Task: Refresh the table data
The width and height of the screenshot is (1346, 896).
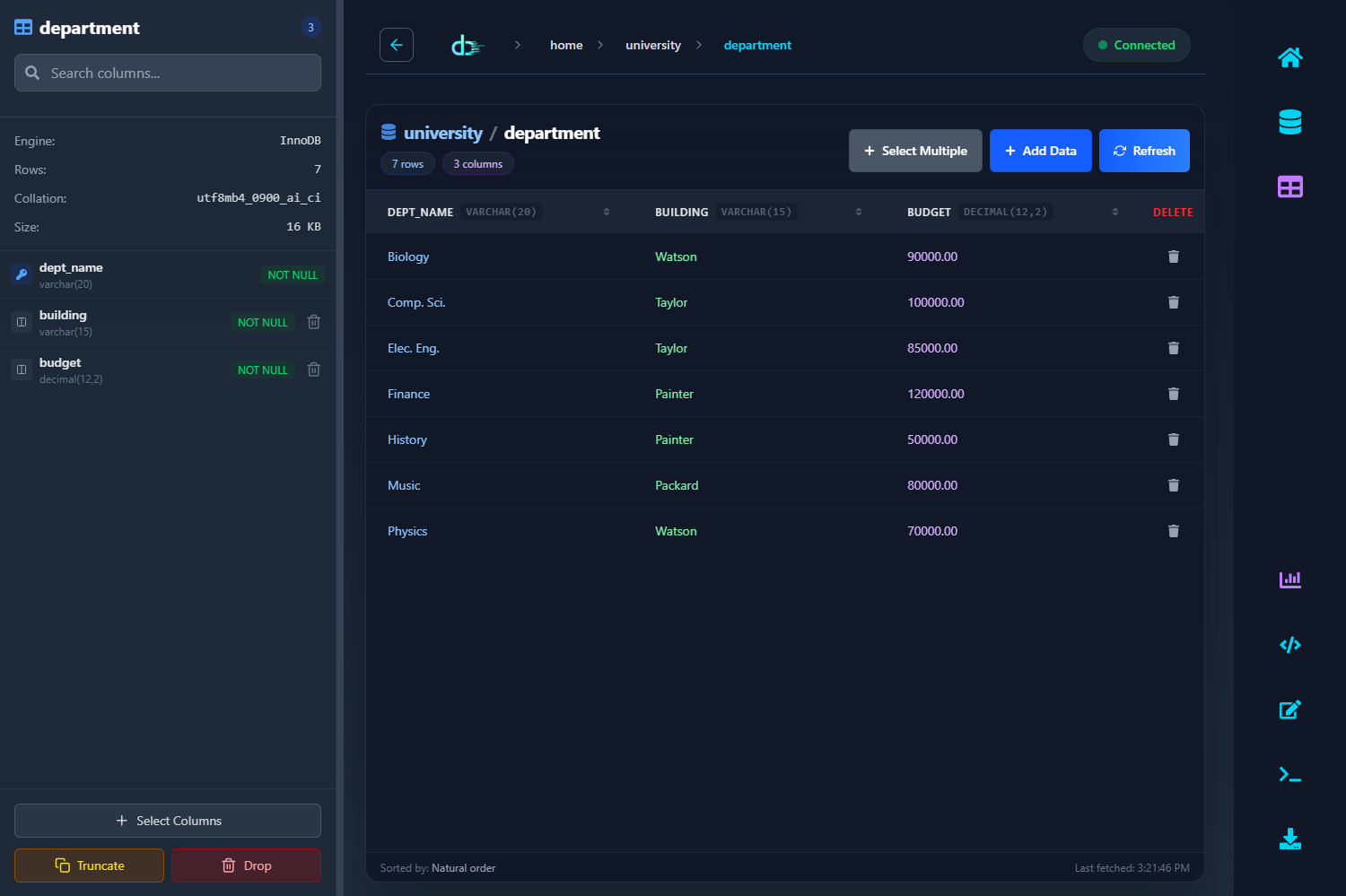Action: [x=1144, y=151]
